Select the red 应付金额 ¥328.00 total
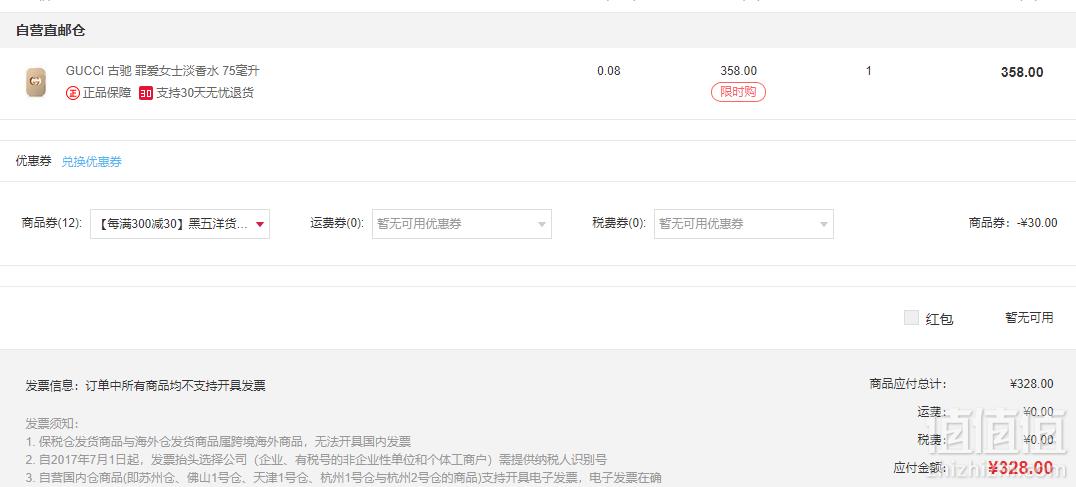This screenshot has height=487, width=1076. click(1020, 468)
